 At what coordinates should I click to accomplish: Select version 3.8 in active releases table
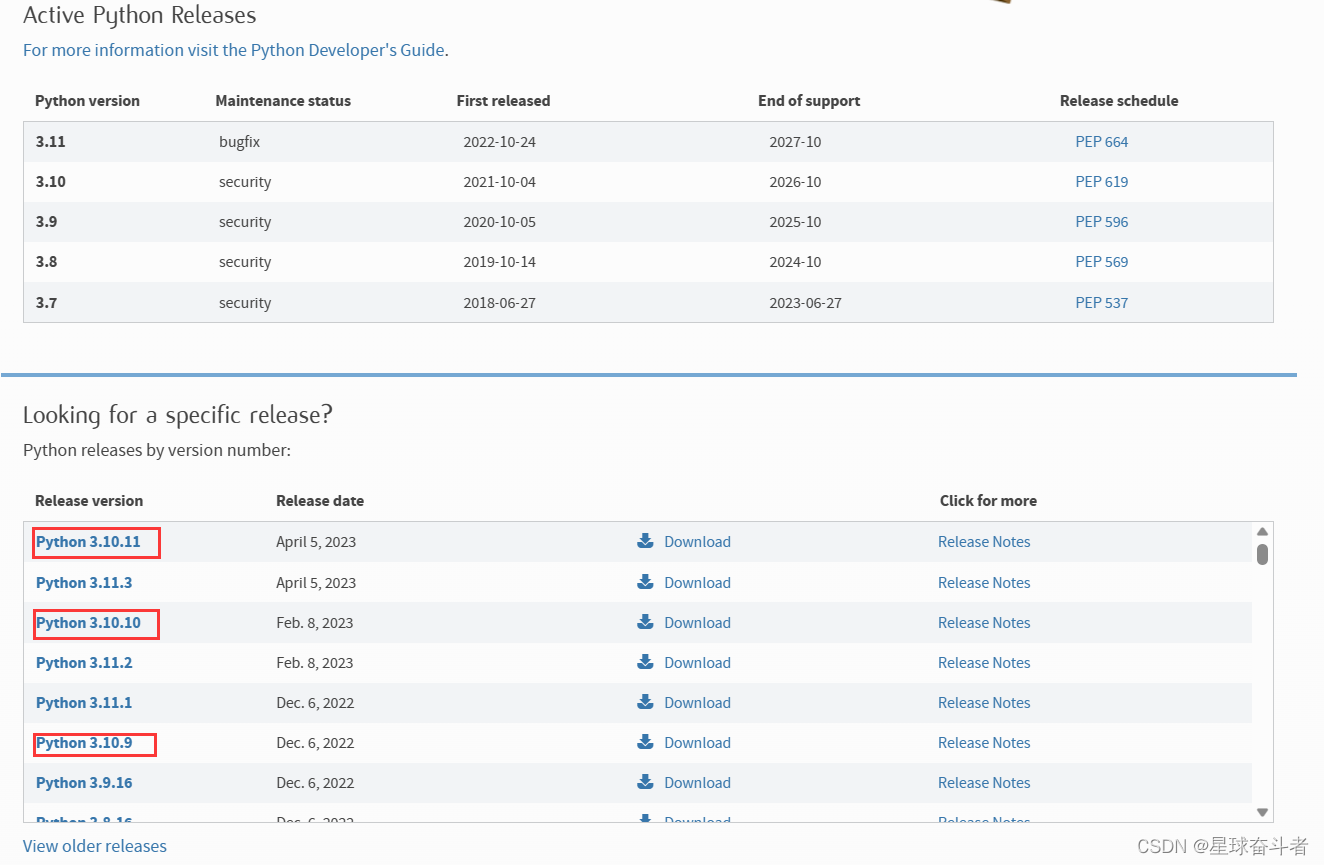46,262
